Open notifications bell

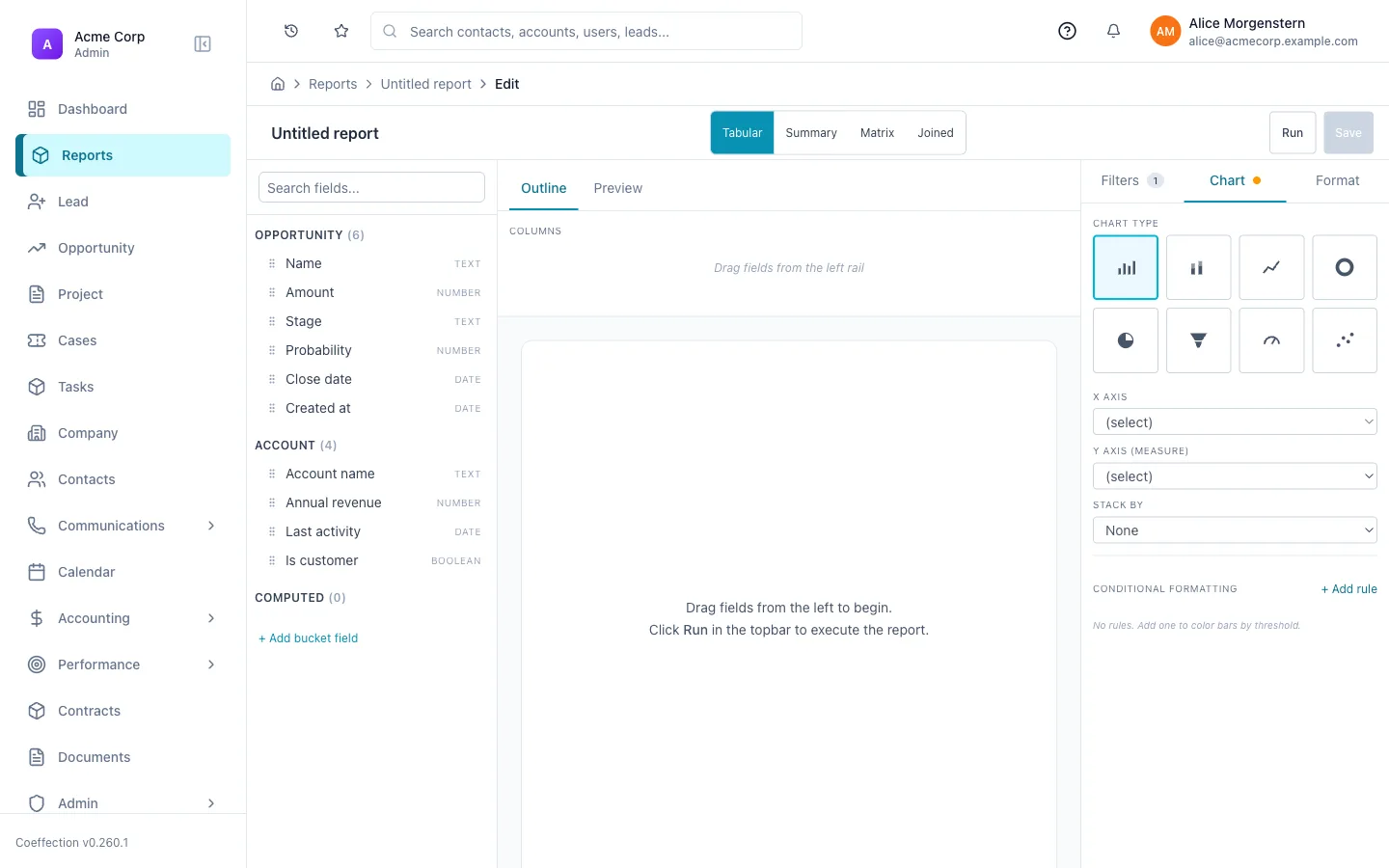point(1113,31)
